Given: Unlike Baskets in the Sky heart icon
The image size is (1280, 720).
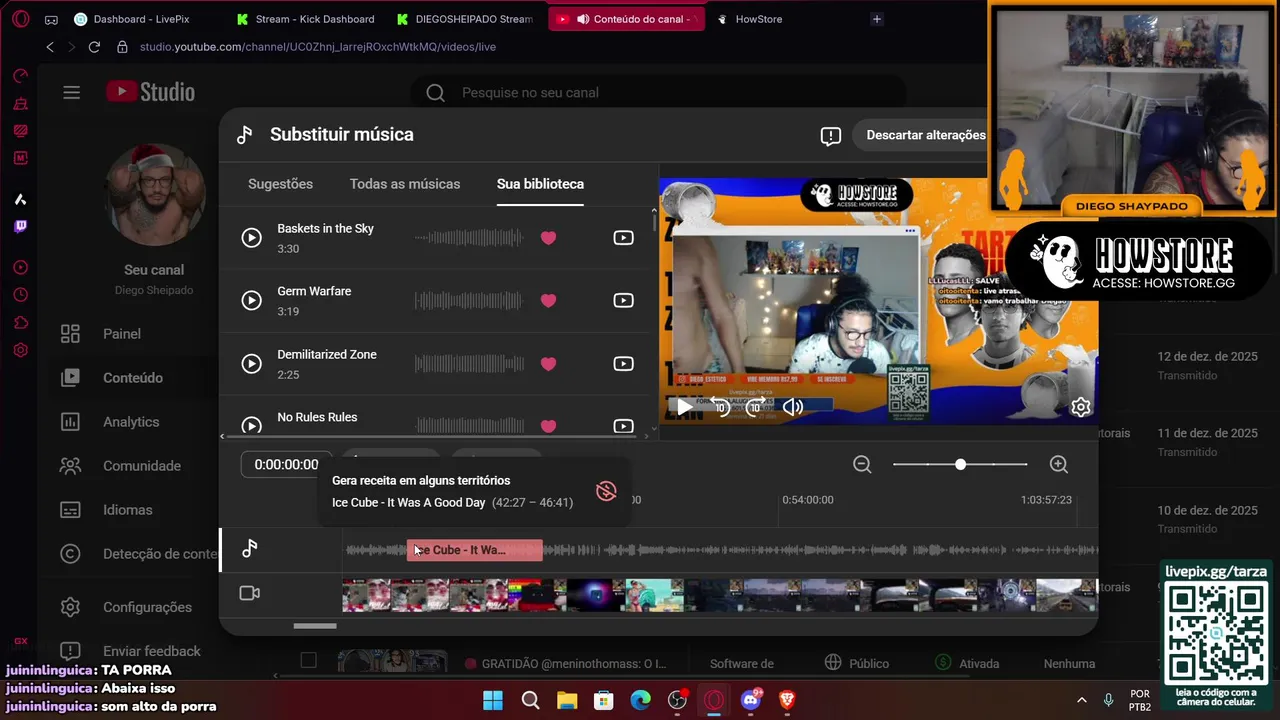Looking at the screenshot, I should click(548, 238).
